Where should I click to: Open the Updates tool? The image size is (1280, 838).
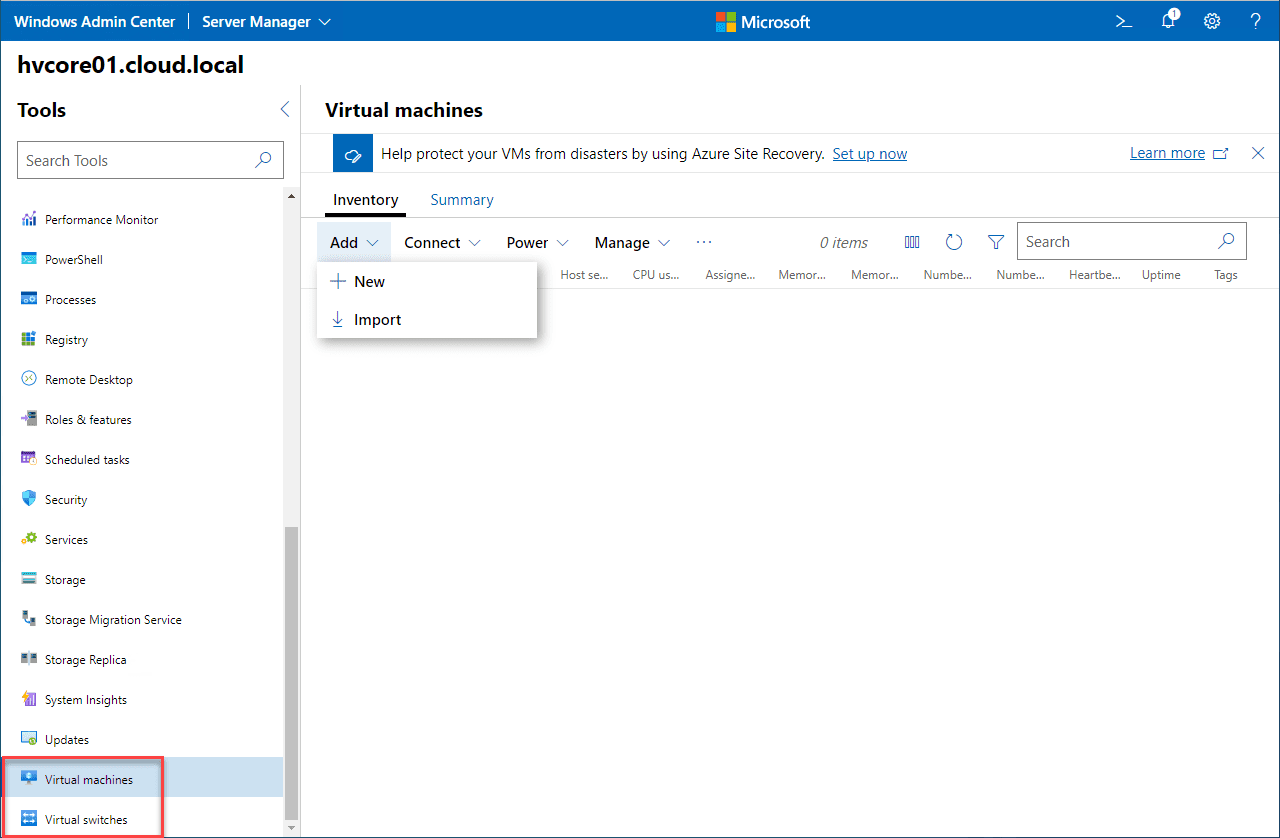[142, 740]
